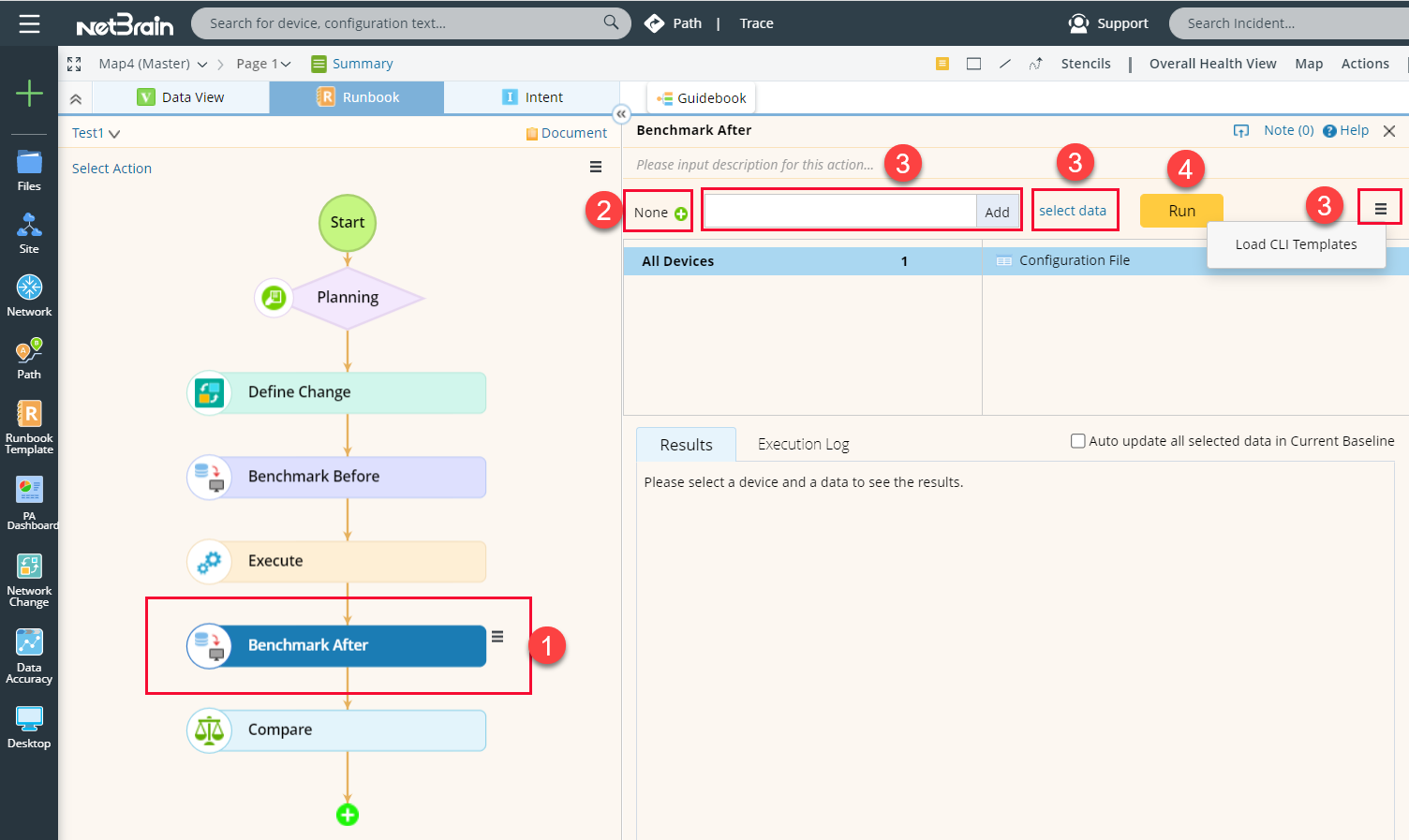1409x840 pixels.
Task: Open the action options hamburger menu
Action: pos(1381,209)
